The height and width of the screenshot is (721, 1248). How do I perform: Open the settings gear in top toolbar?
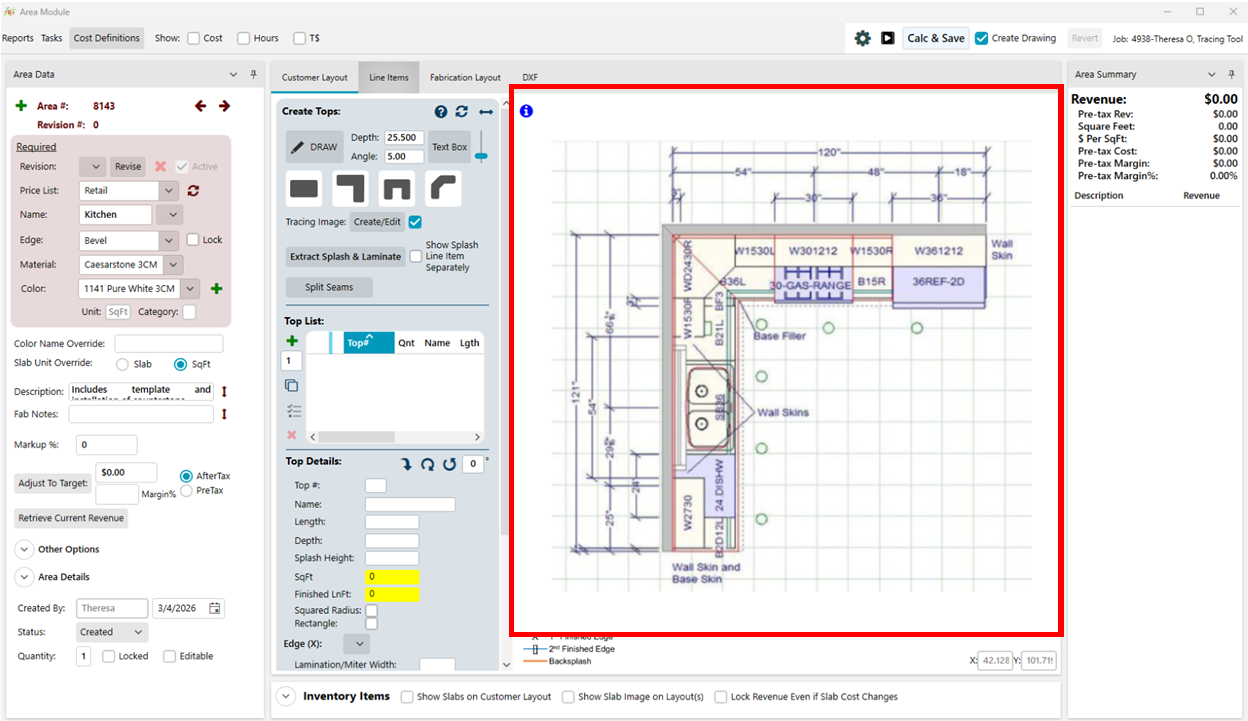pos(862,38)
